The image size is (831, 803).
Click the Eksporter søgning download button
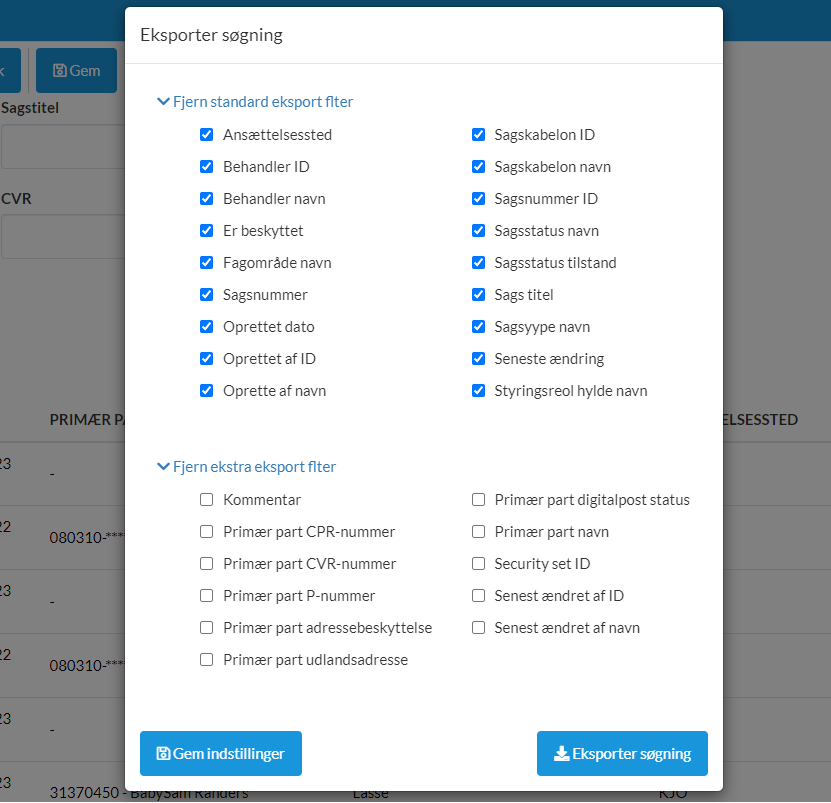coord(622,754)
